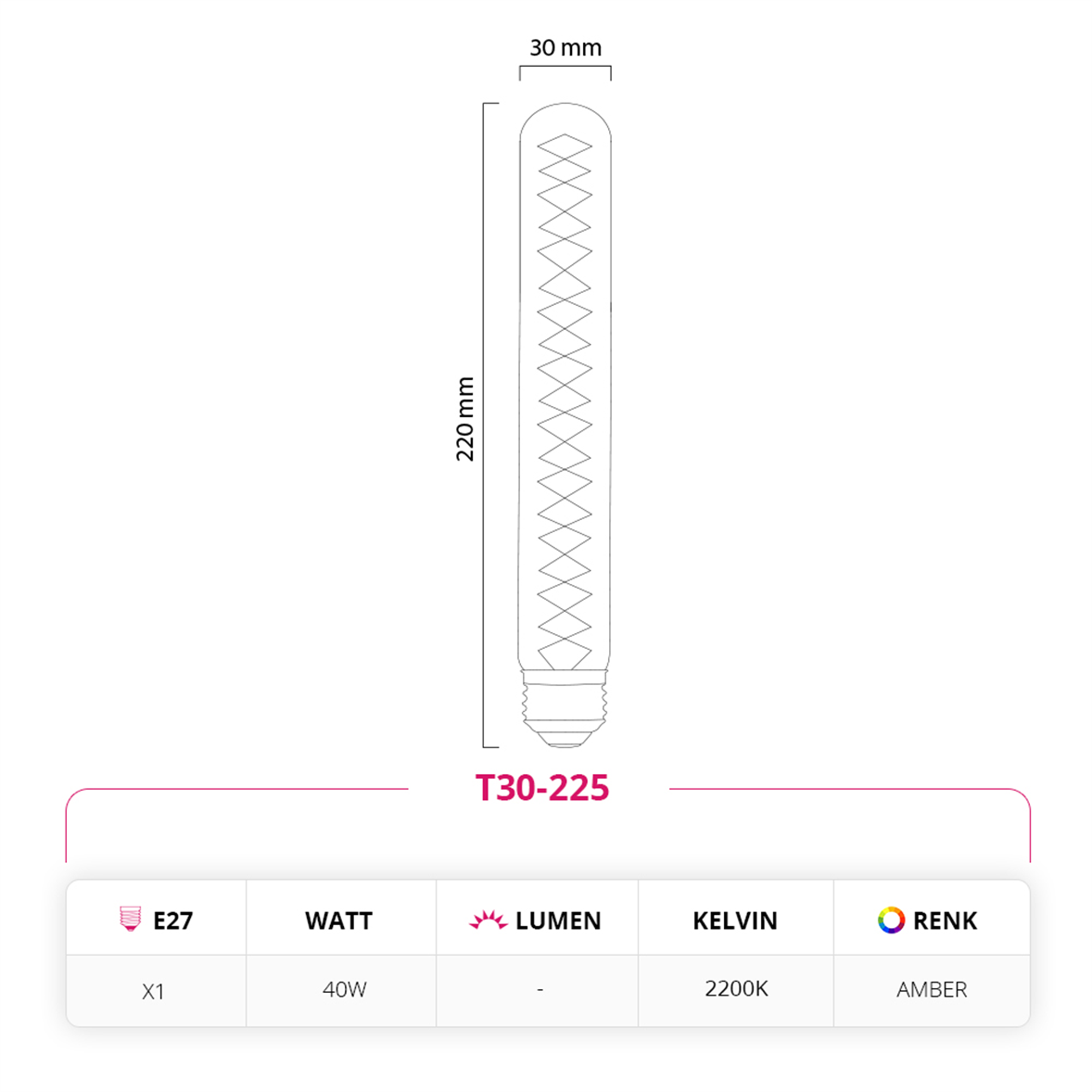The height and width of the screenshot is (1092, 1092).
Task: Select the WATT column header
Action: tap(338, 921)
